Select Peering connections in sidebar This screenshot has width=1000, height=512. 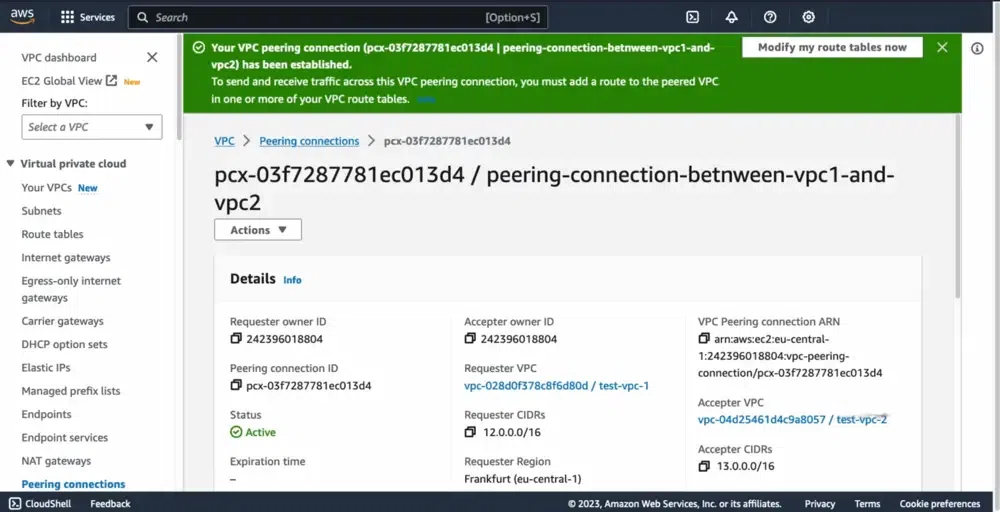pyautogui.click(x=73, y=484)
